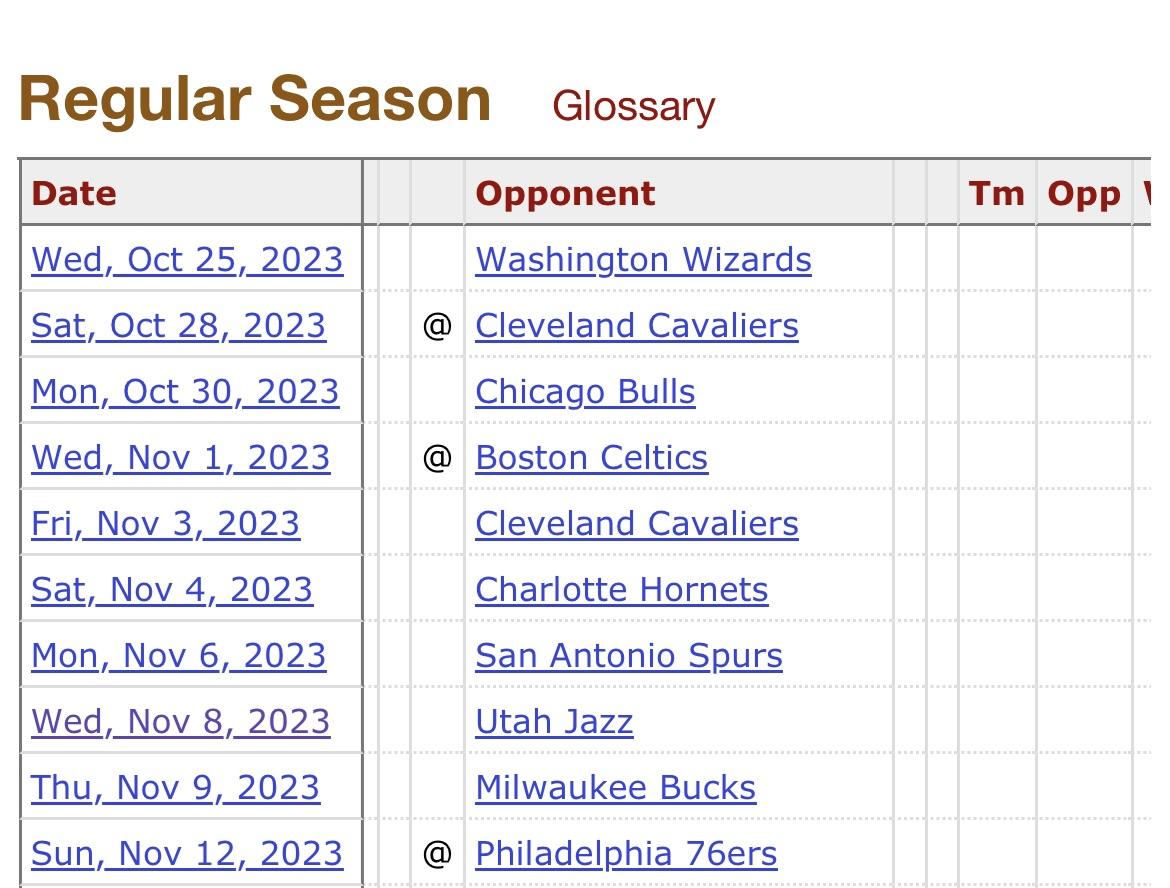Select the Charlotte Hornets link
Image resolution: width=1170 pixels, height=888 pixels.
click(x=621, y=590)
